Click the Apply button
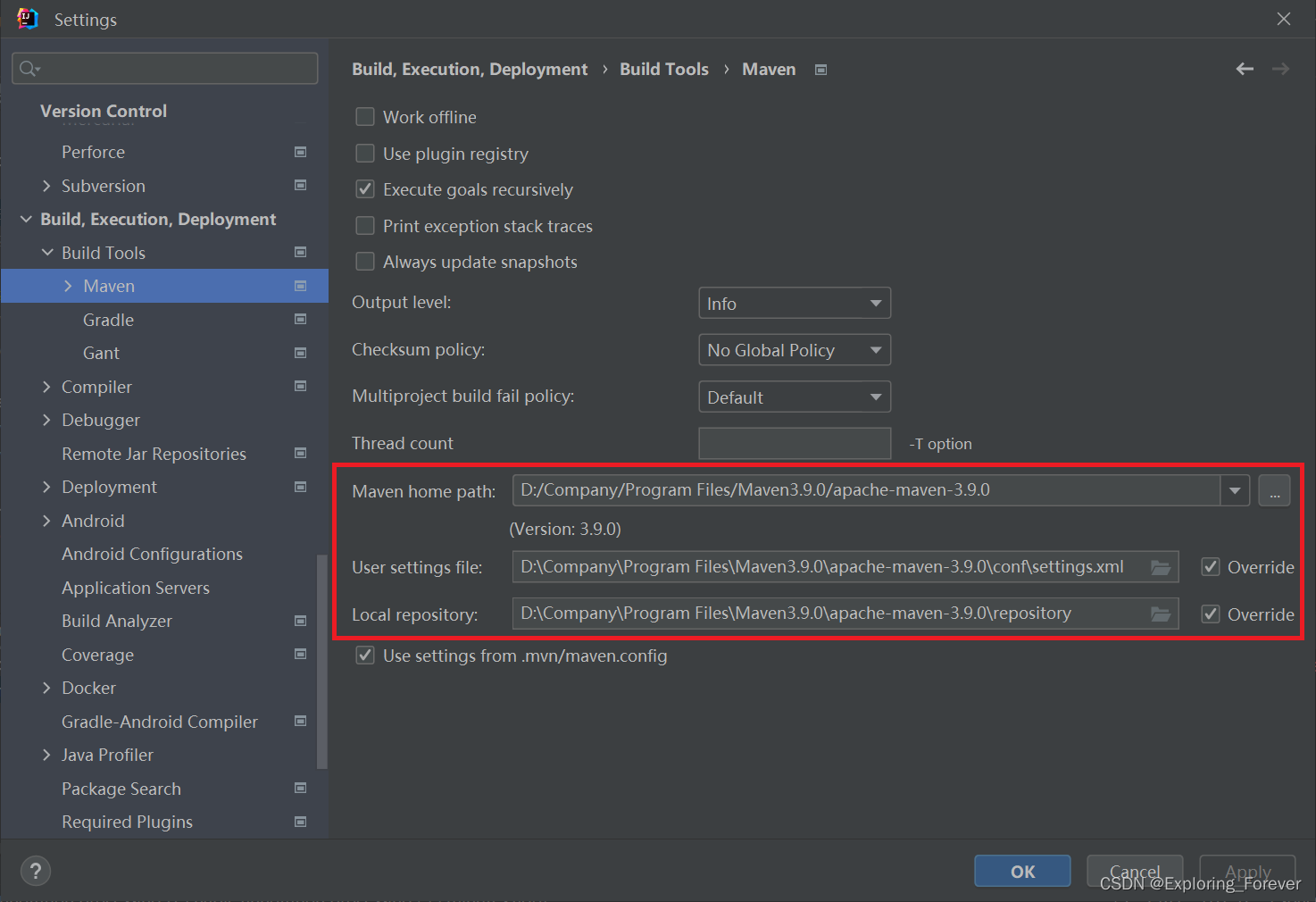Viewport: 1316px width, 902px height. point(1247,871)
